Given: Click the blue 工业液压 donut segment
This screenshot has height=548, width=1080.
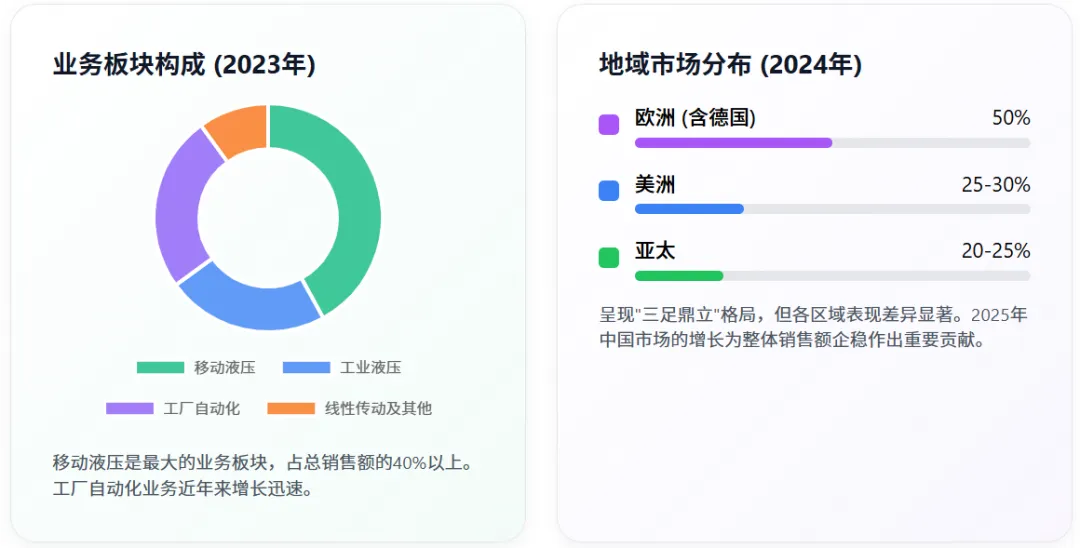Looking at the screenshot, I should [x=245, y=303].
